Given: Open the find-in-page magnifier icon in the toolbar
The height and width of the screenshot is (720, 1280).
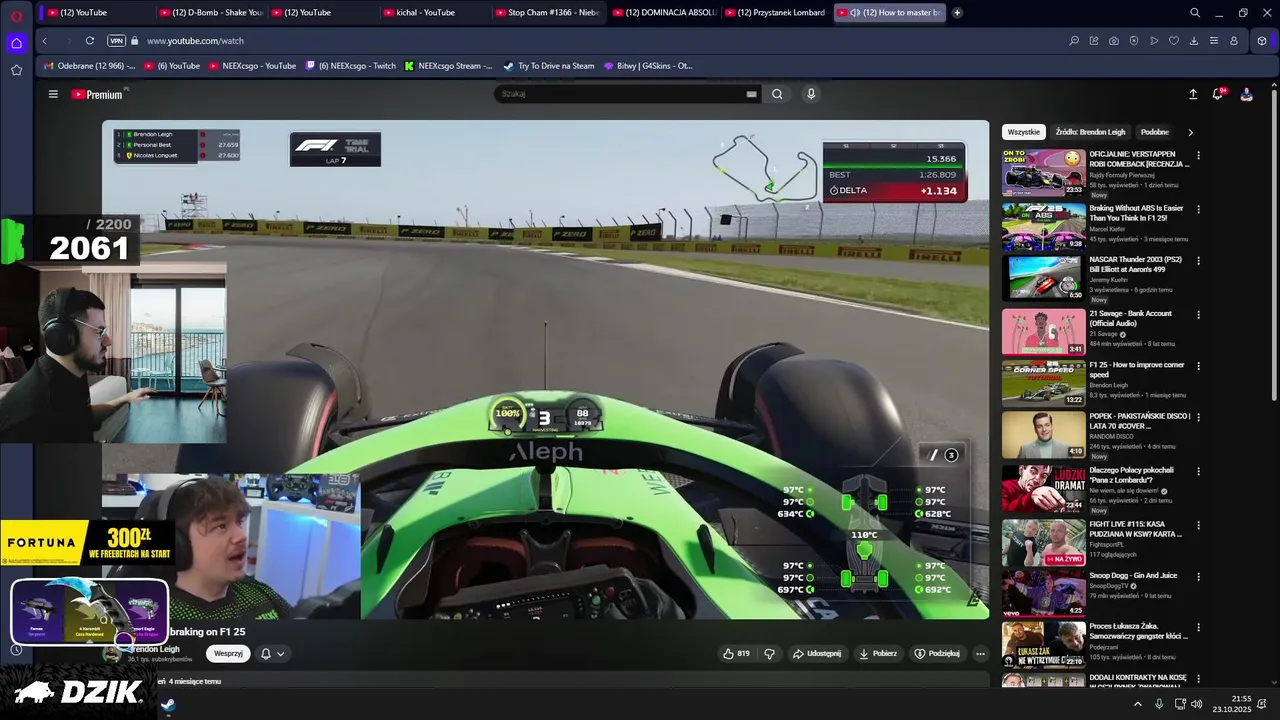Looking at the screenshot, I should (x=1074, y=41).
